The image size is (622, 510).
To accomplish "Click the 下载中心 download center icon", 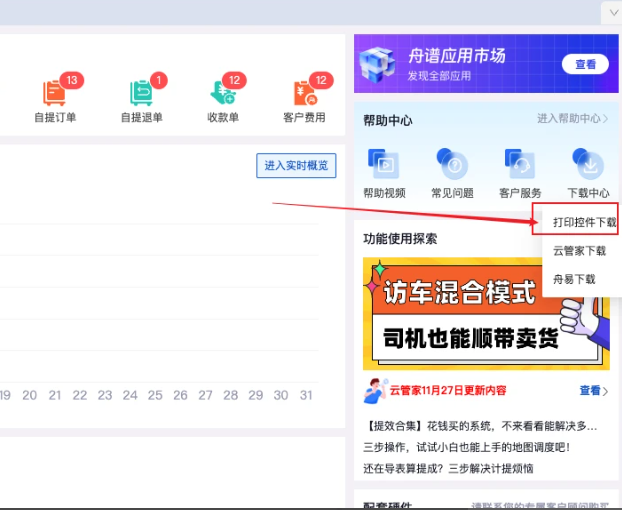I will pos(587,163).
